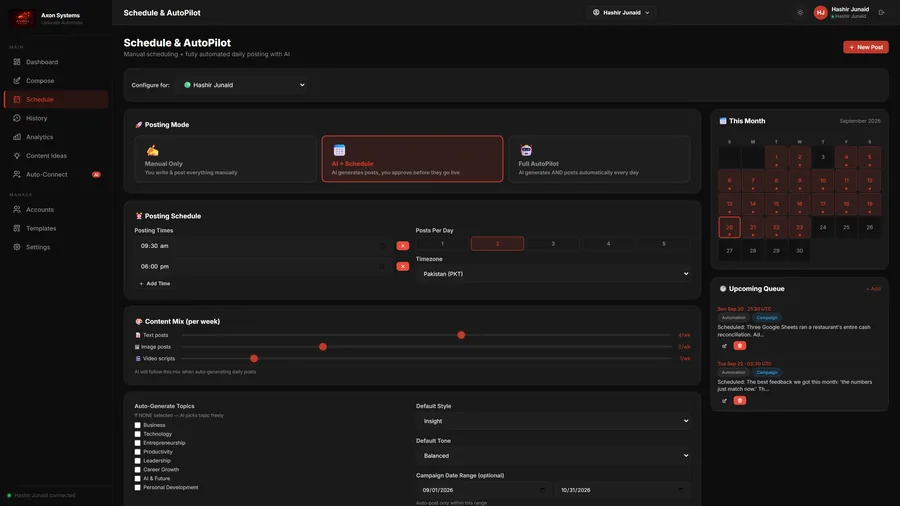This screenshot has height=506, width=900.
Task: Click the campaign start date 09/01/2026 field
Action: [x=483, y=491]
